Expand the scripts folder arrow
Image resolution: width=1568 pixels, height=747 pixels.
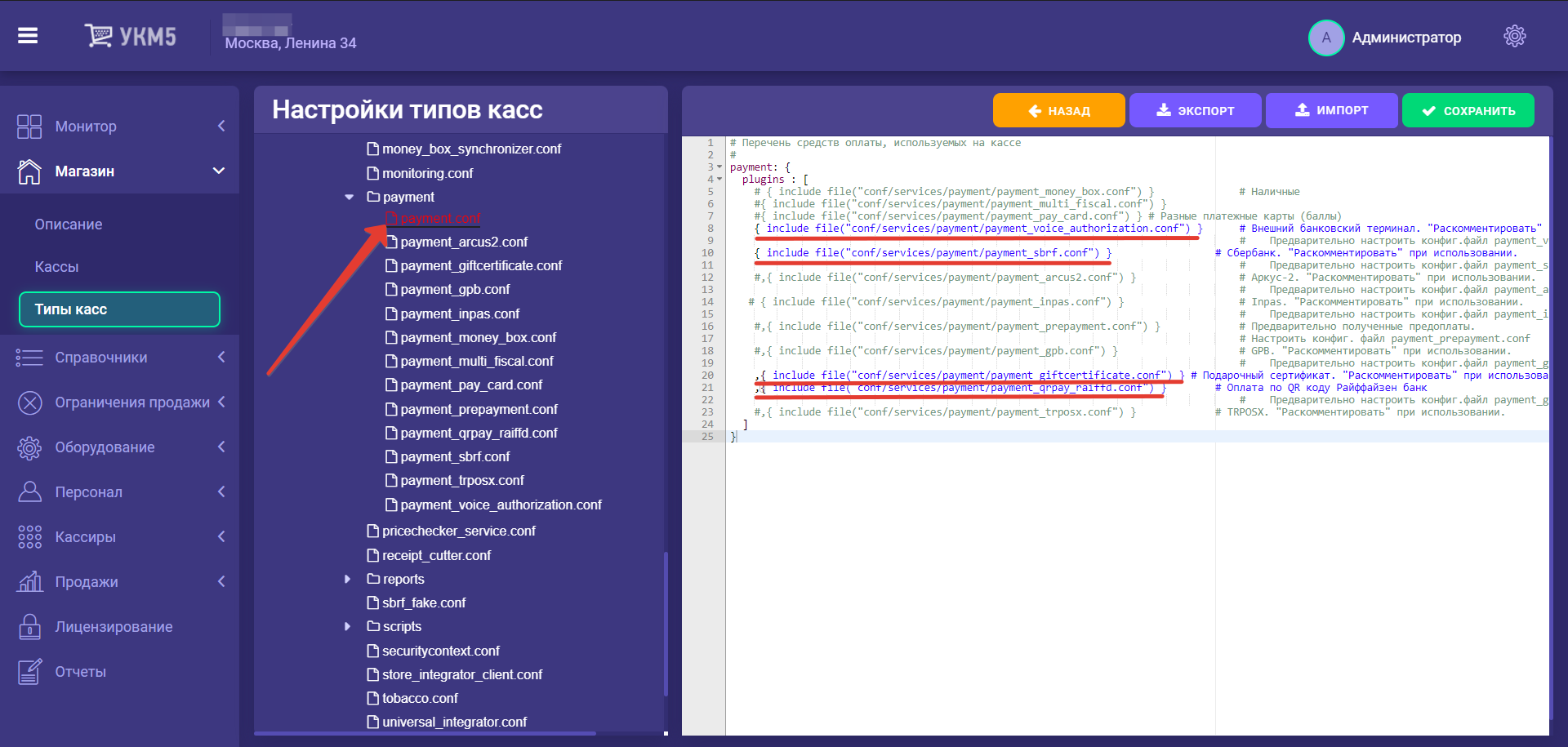tap(348, 626)
